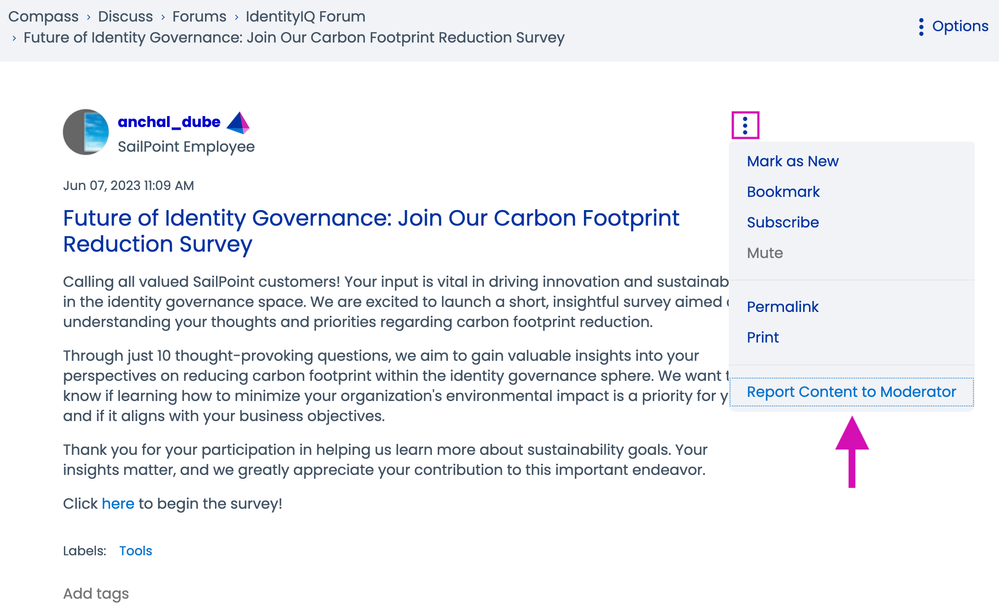Image resolution: width=999 pixels, height=612 pixels.
Task: Click anchal_dube's avatar picture
Action: click(x=86, y=132)
